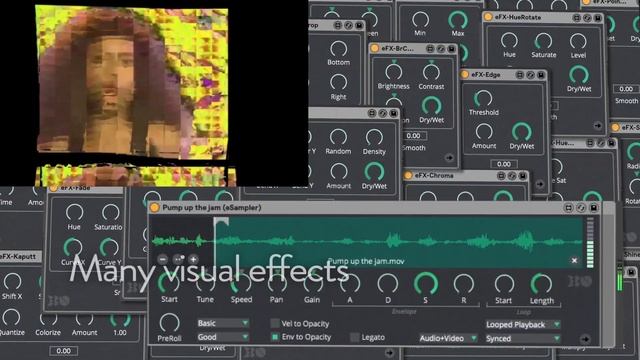Click the Dry/Wet knob in eFX-HueRotate
Screen dimensions: 640x360
tap(579, 74)
